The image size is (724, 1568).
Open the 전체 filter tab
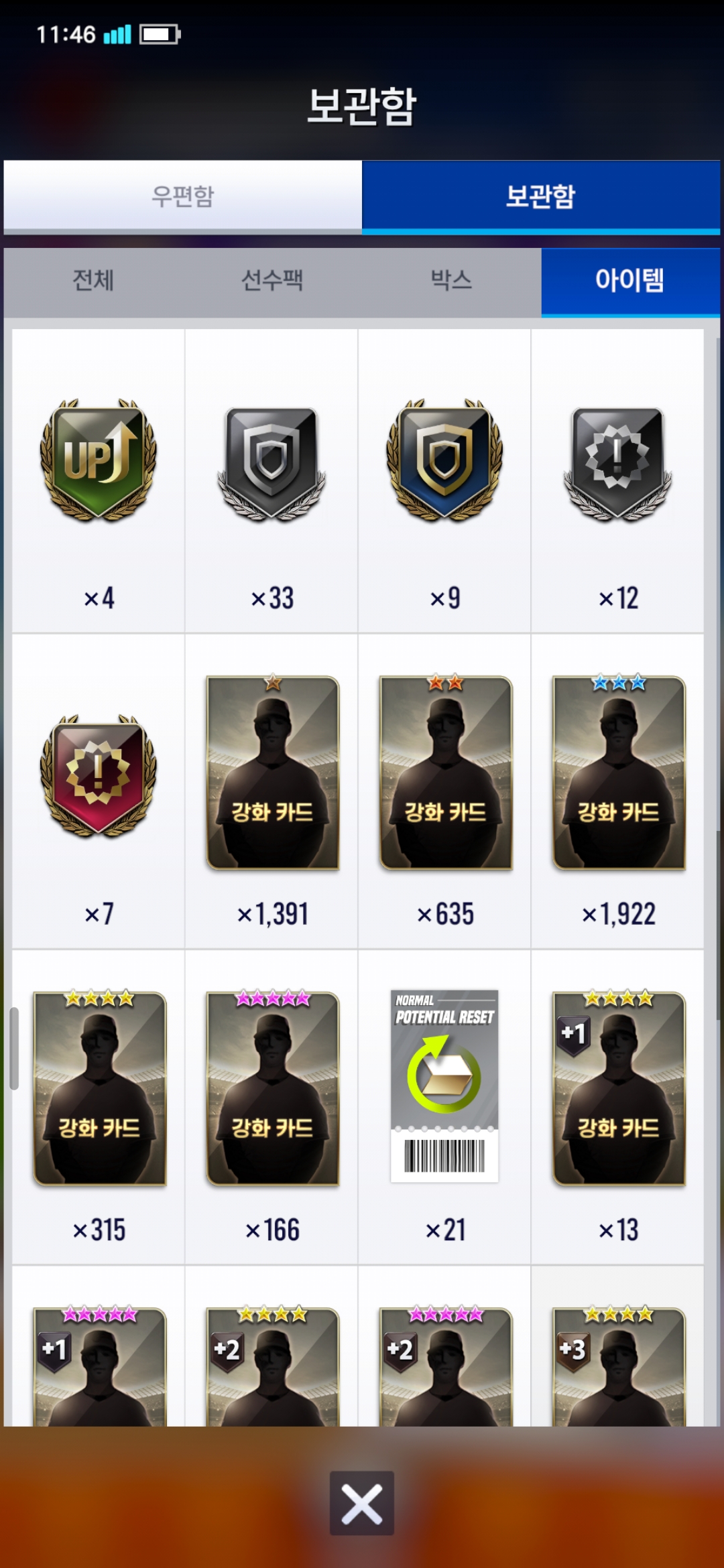[x=93, y=281]
